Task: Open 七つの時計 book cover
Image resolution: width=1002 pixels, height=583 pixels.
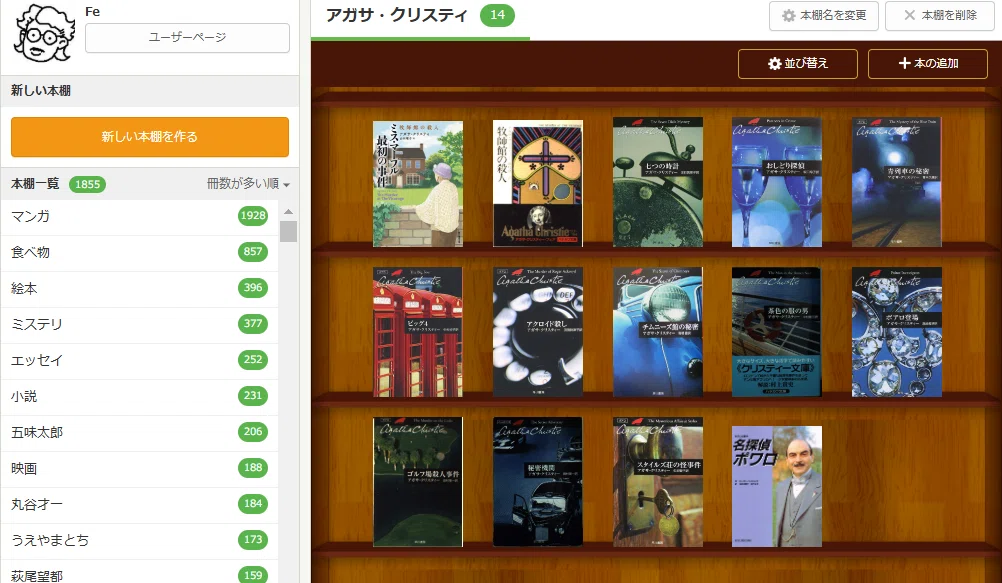Action: coord(658,182)
